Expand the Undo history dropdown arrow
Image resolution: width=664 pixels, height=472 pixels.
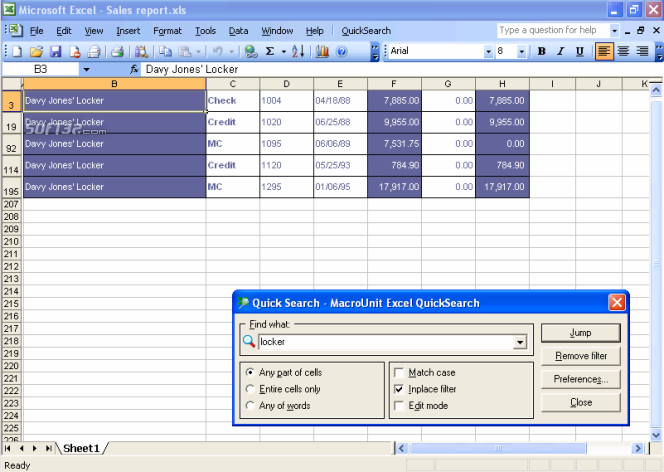pyautogui.click(x=231, y=52)
